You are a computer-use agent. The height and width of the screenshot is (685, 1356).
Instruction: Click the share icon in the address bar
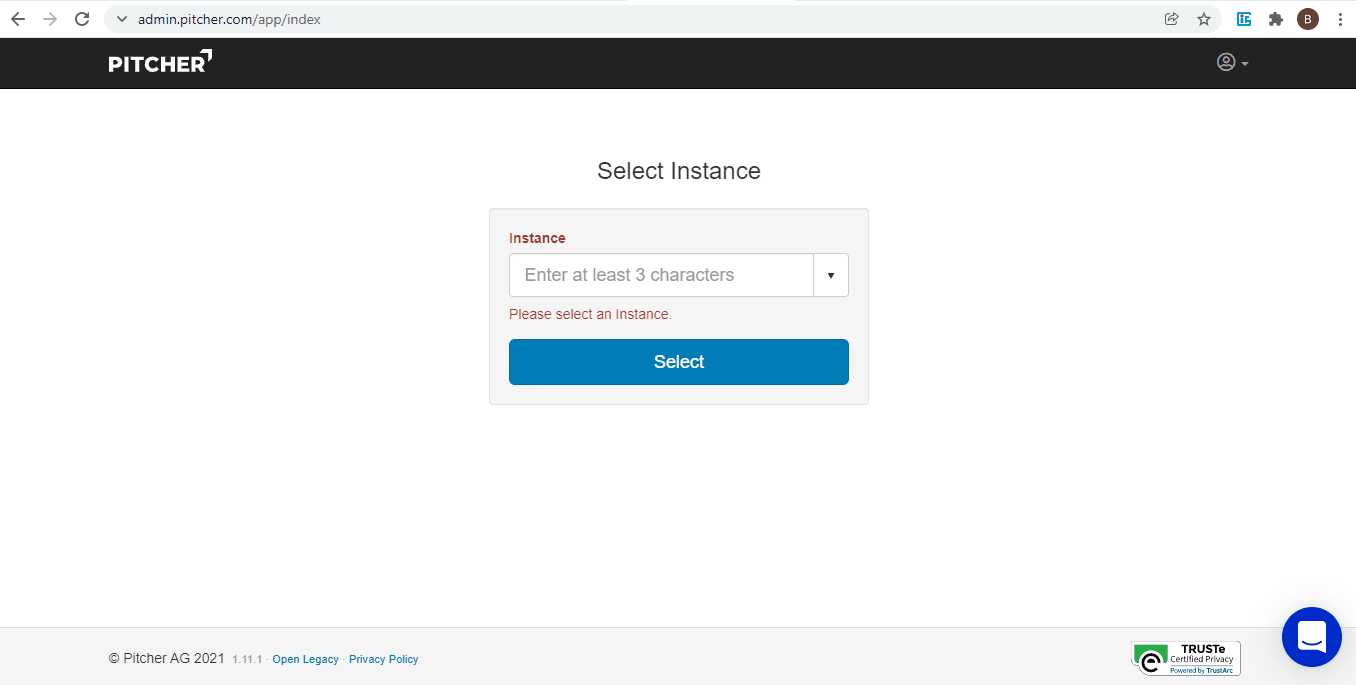(x=1171, y=18)
